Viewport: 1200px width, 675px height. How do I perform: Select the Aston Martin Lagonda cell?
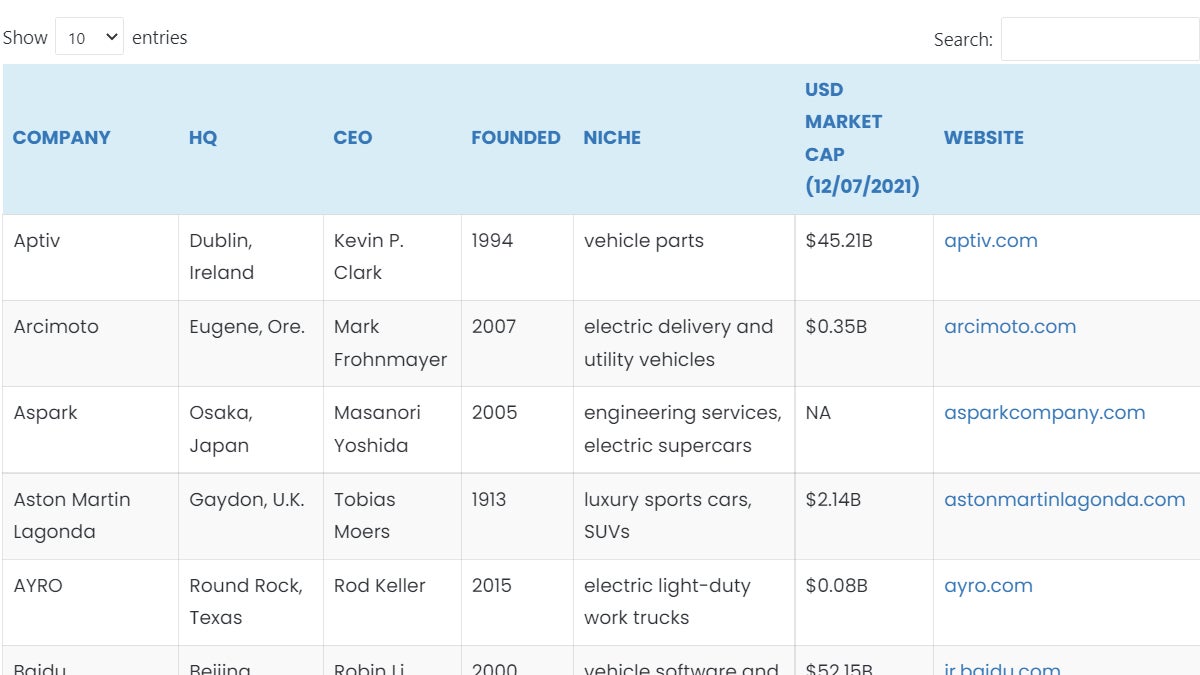(90, 516)
